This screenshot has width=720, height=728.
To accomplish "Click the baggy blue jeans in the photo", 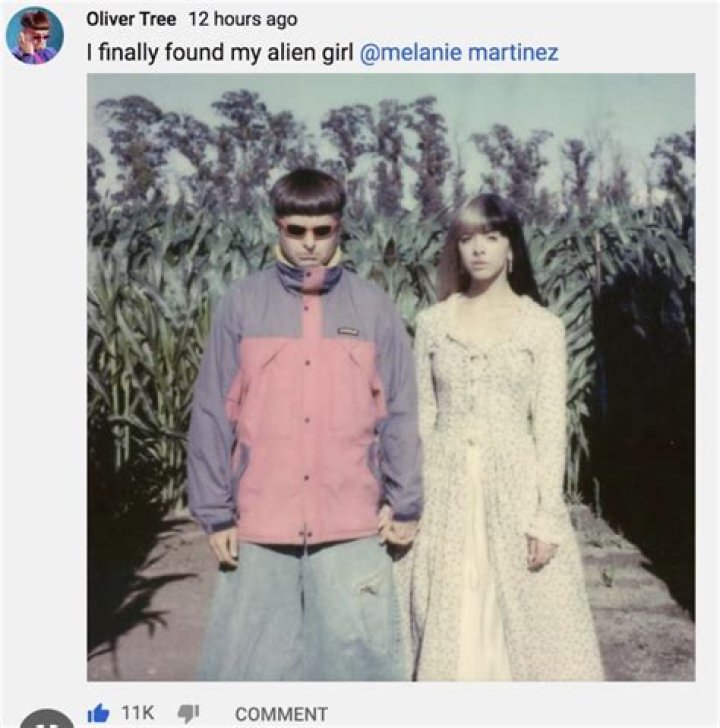I will tap(300, 610).
